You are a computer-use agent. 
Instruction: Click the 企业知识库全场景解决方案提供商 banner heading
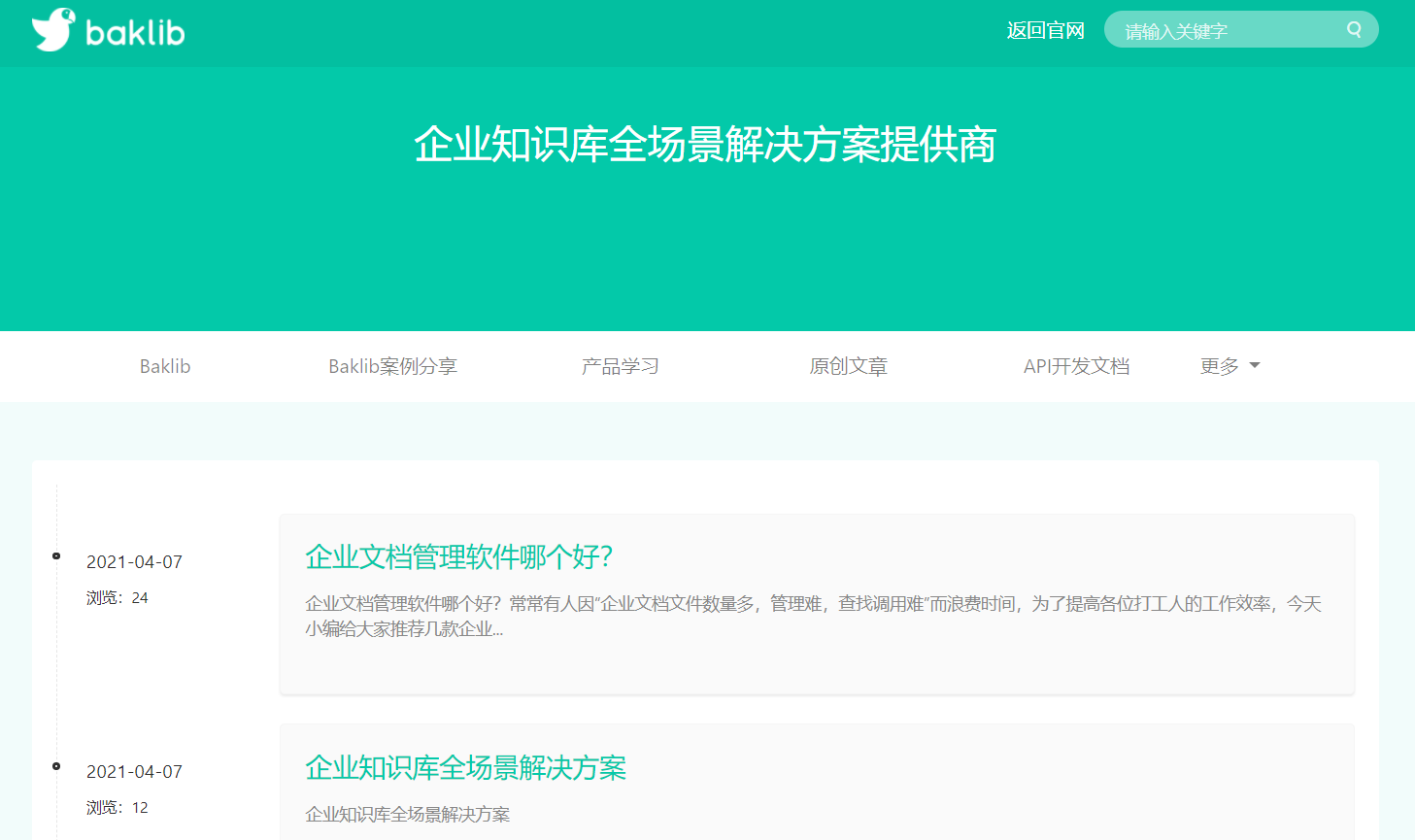(x=705, y=145)
